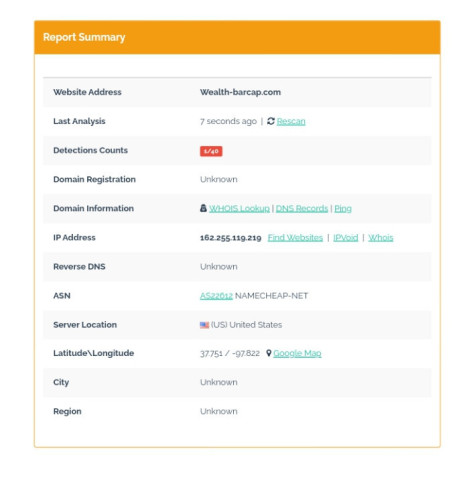
Task: Click the map pin icon
Action: [x=269, y=353]
